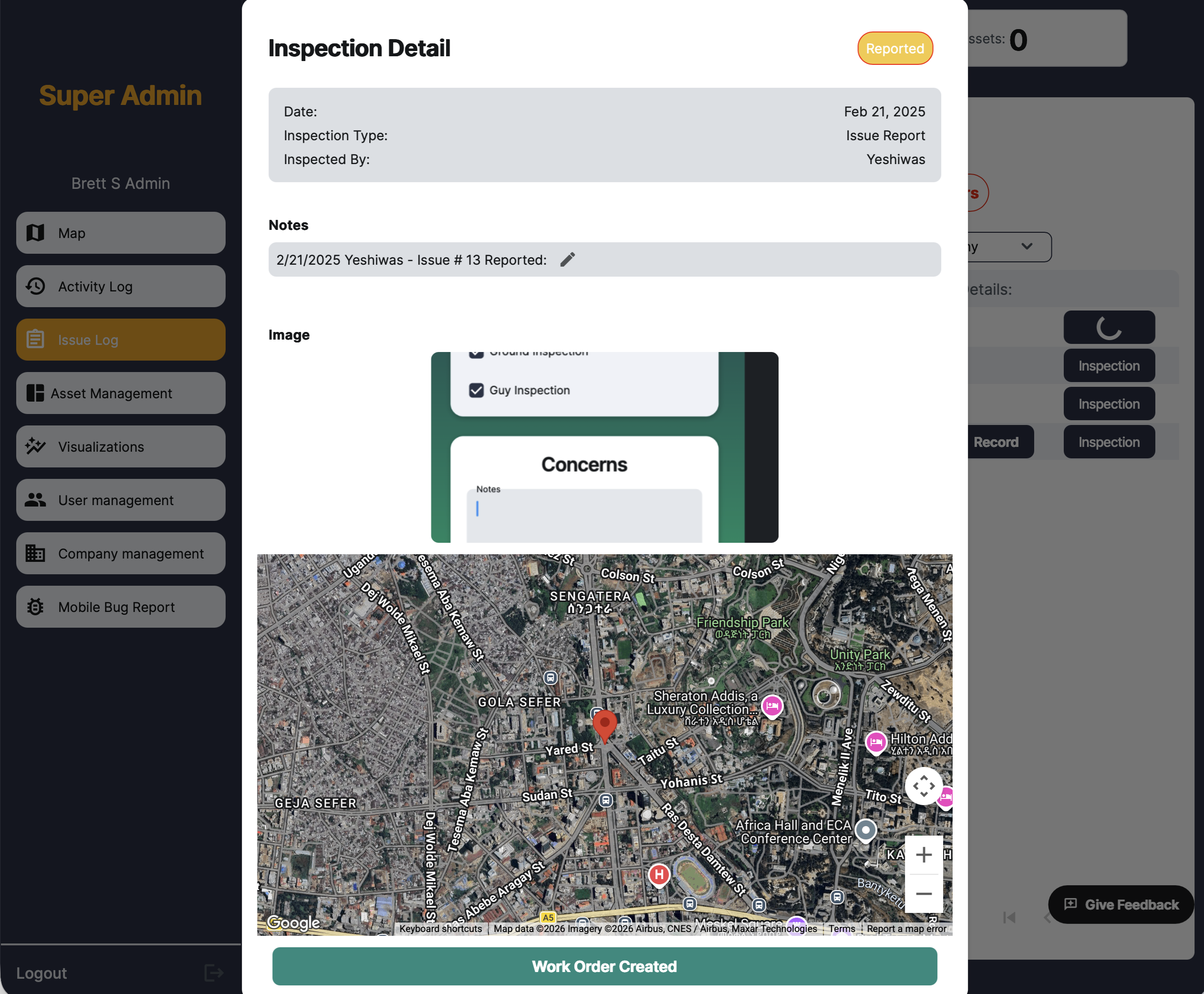
Task: Open the chevron dropdown on the right panel
Action: point(1027,247)
